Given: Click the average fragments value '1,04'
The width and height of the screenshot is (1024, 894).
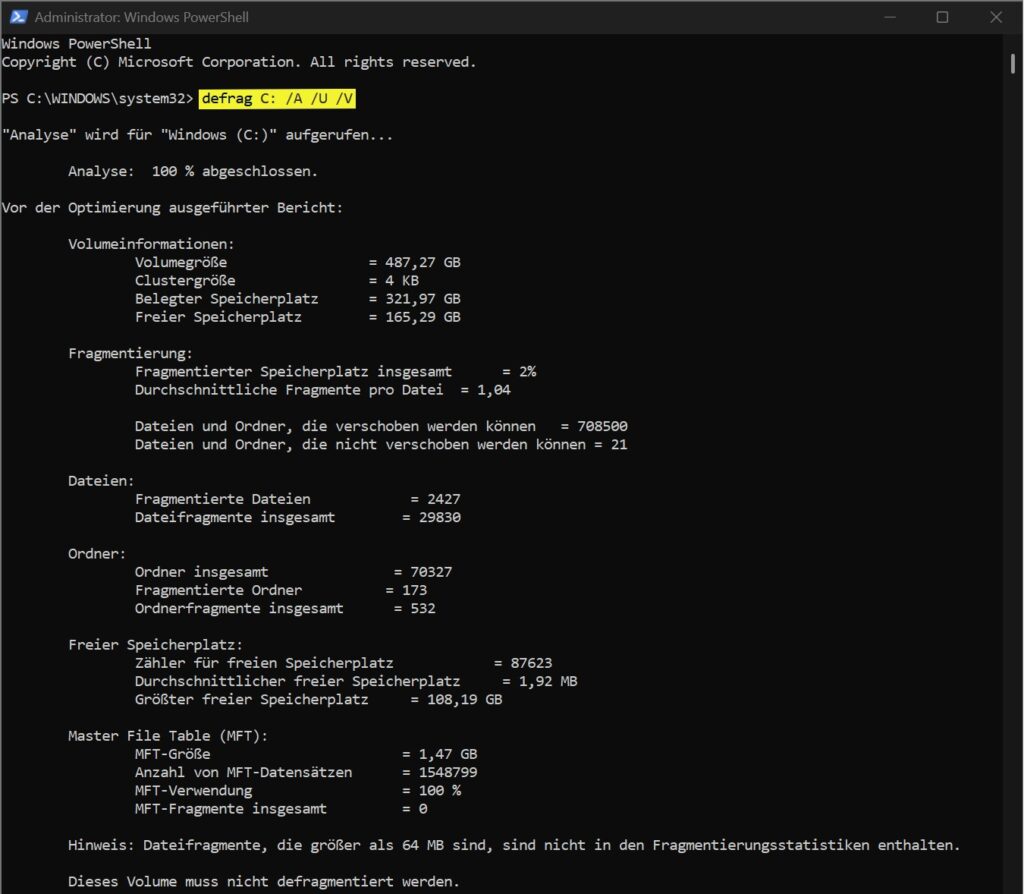Looking at the screenshot, I should click(x=494, y=390).
